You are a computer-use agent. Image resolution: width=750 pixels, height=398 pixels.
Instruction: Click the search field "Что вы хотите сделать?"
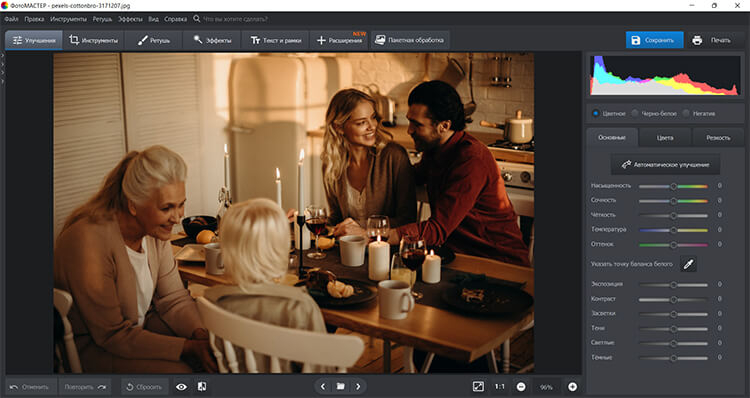235,19
